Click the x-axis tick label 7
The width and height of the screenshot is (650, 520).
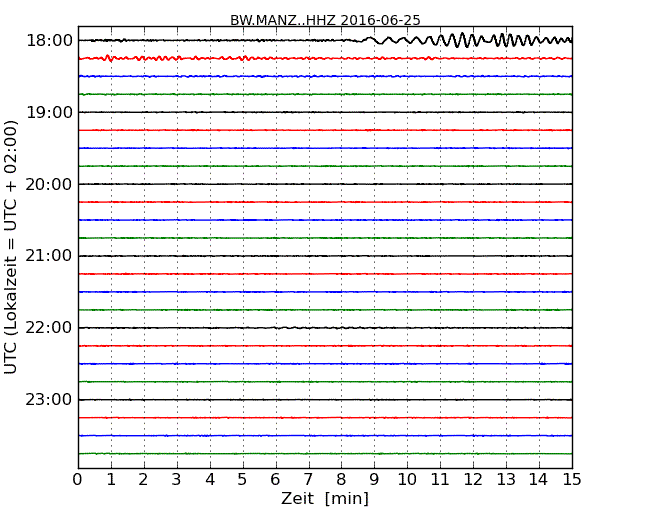308,480
